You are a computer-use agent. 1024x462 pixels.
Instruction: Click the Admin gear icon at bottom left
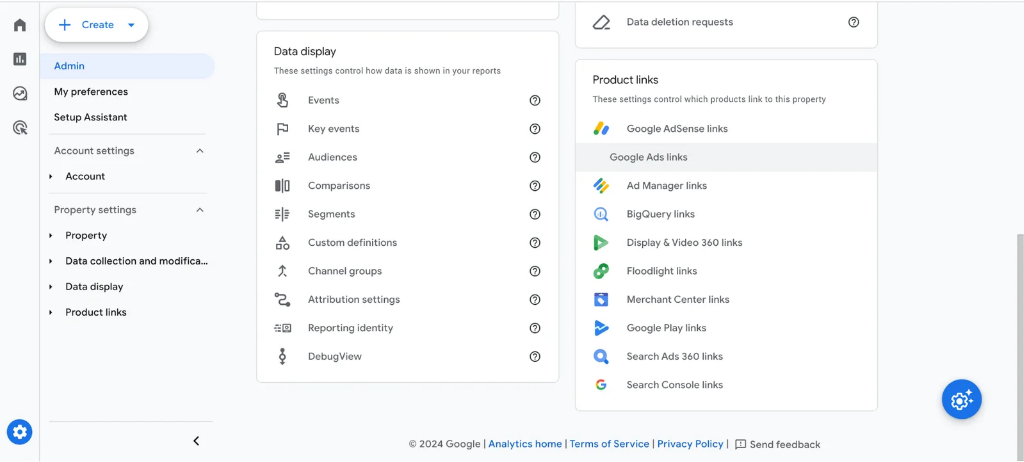pyautogui.click(x=20, y=432)
